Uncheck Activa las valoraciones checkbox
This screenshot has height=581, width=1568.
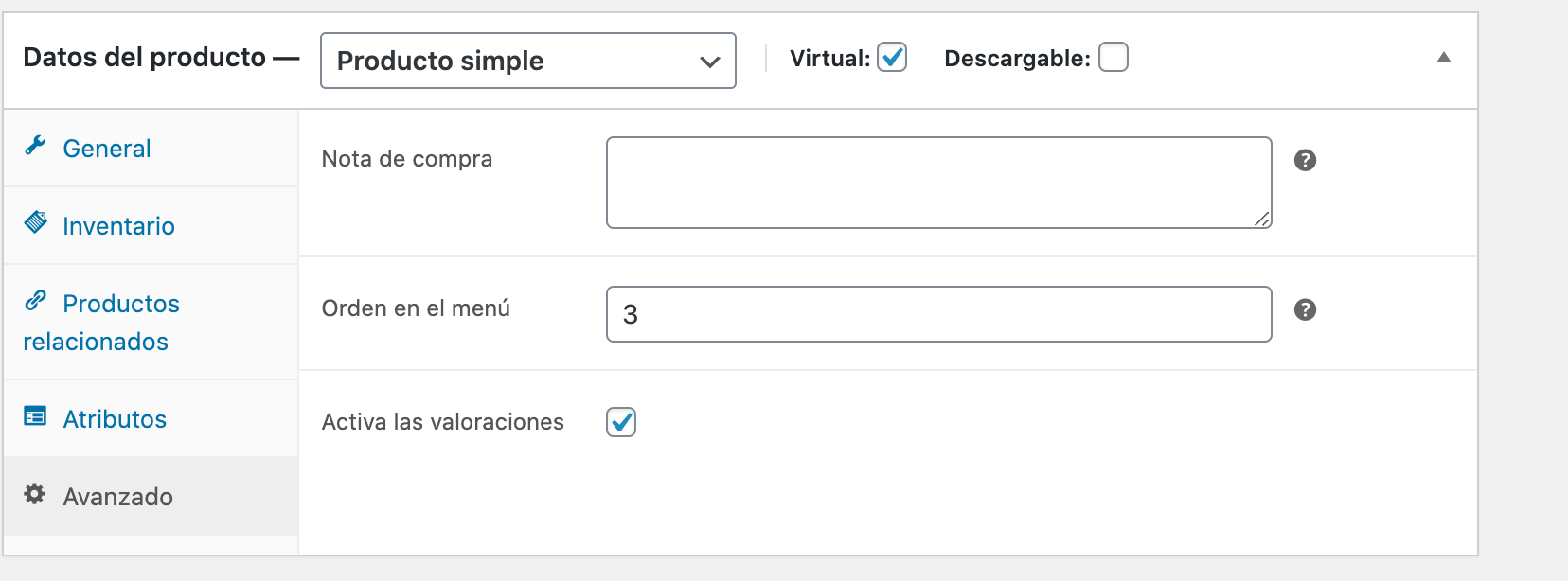pos(621,421)
